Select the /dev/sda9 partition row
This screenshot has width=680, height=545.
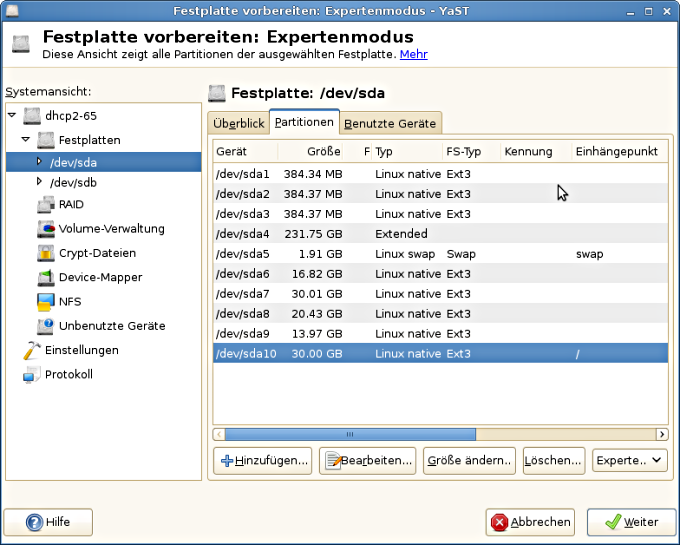440,333
